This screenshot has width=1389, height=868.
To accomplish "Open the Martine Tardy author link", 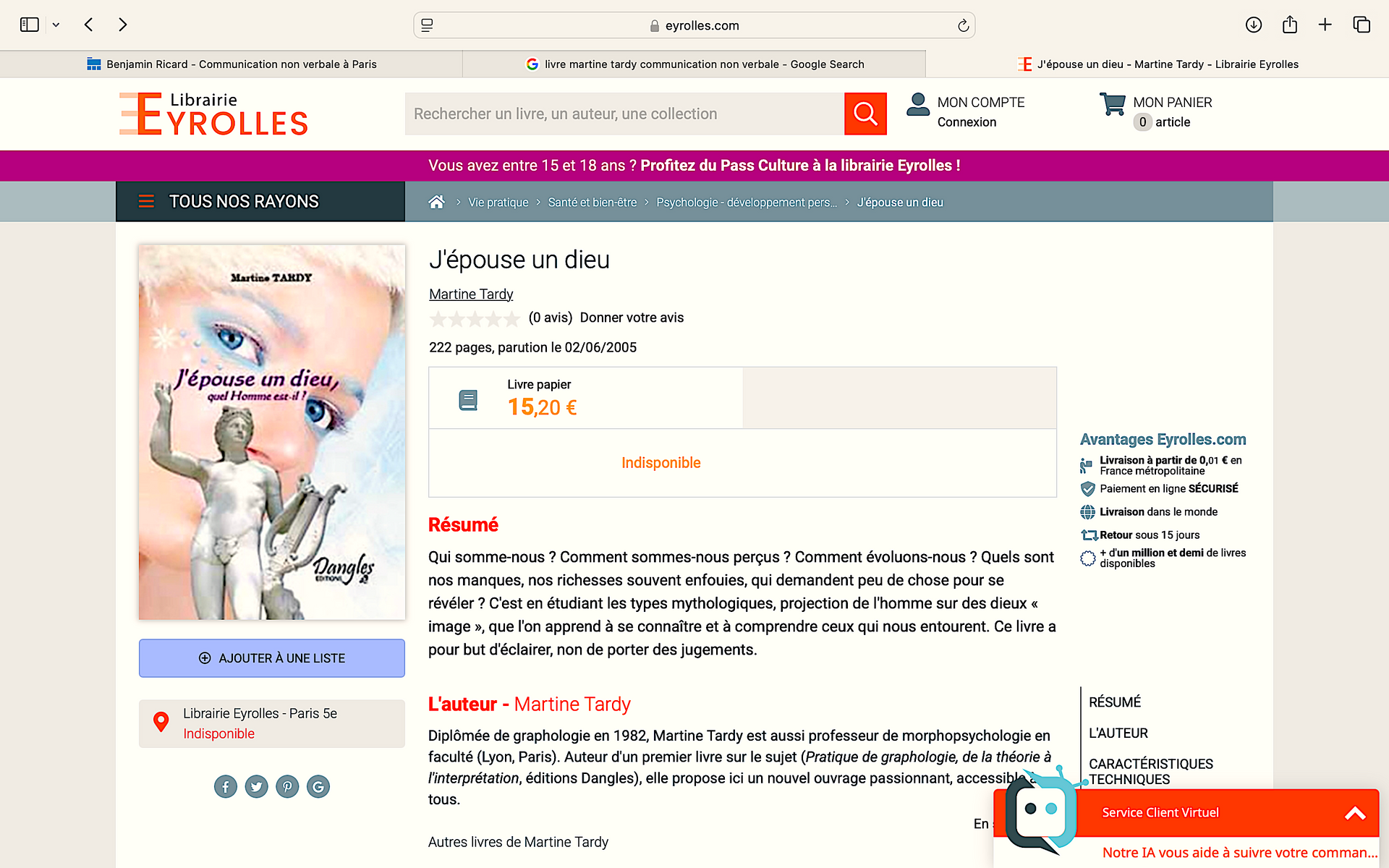I will tap(471, 294).
